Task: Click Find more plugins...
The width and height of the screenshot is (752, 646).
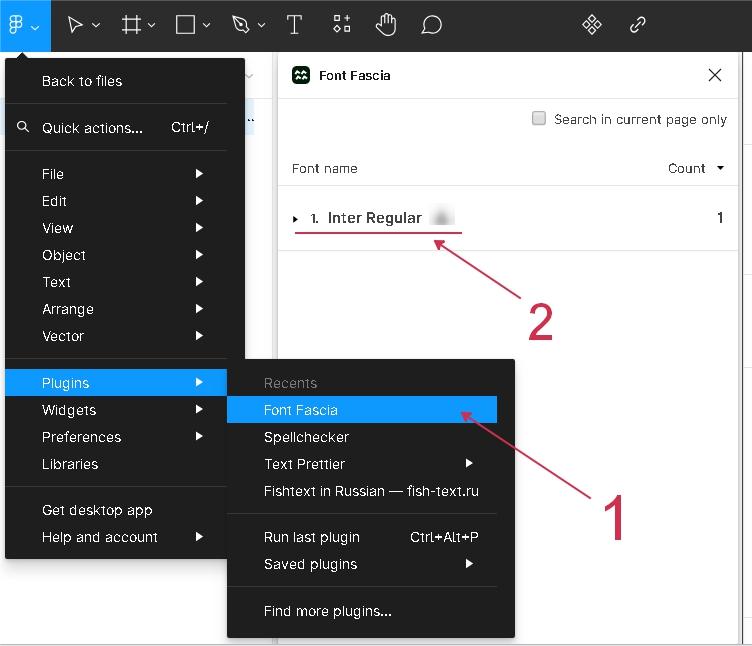Action: (327, 611)
